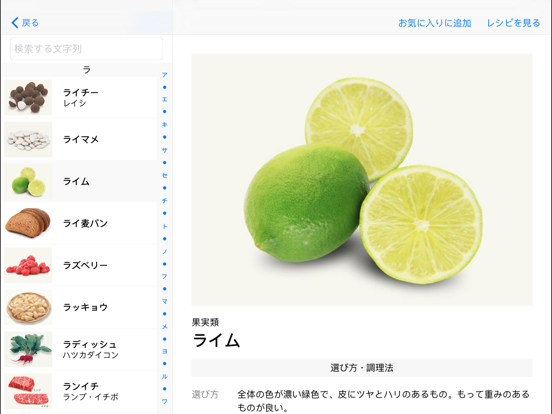This screenshot has height=414, width=552.
Task: Tap the 選び方・調理法 section header
Action: 362,368
